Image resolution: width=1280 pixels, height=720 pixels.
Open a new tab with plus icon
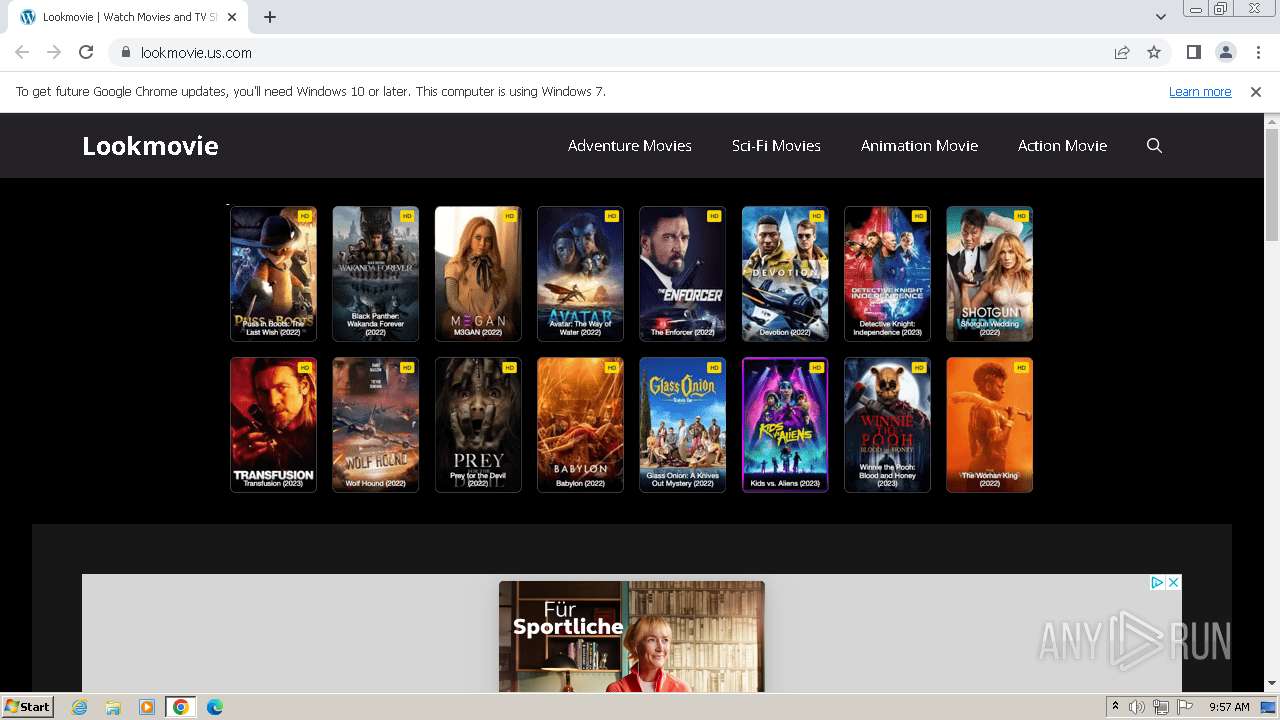(x=270, y=17)
